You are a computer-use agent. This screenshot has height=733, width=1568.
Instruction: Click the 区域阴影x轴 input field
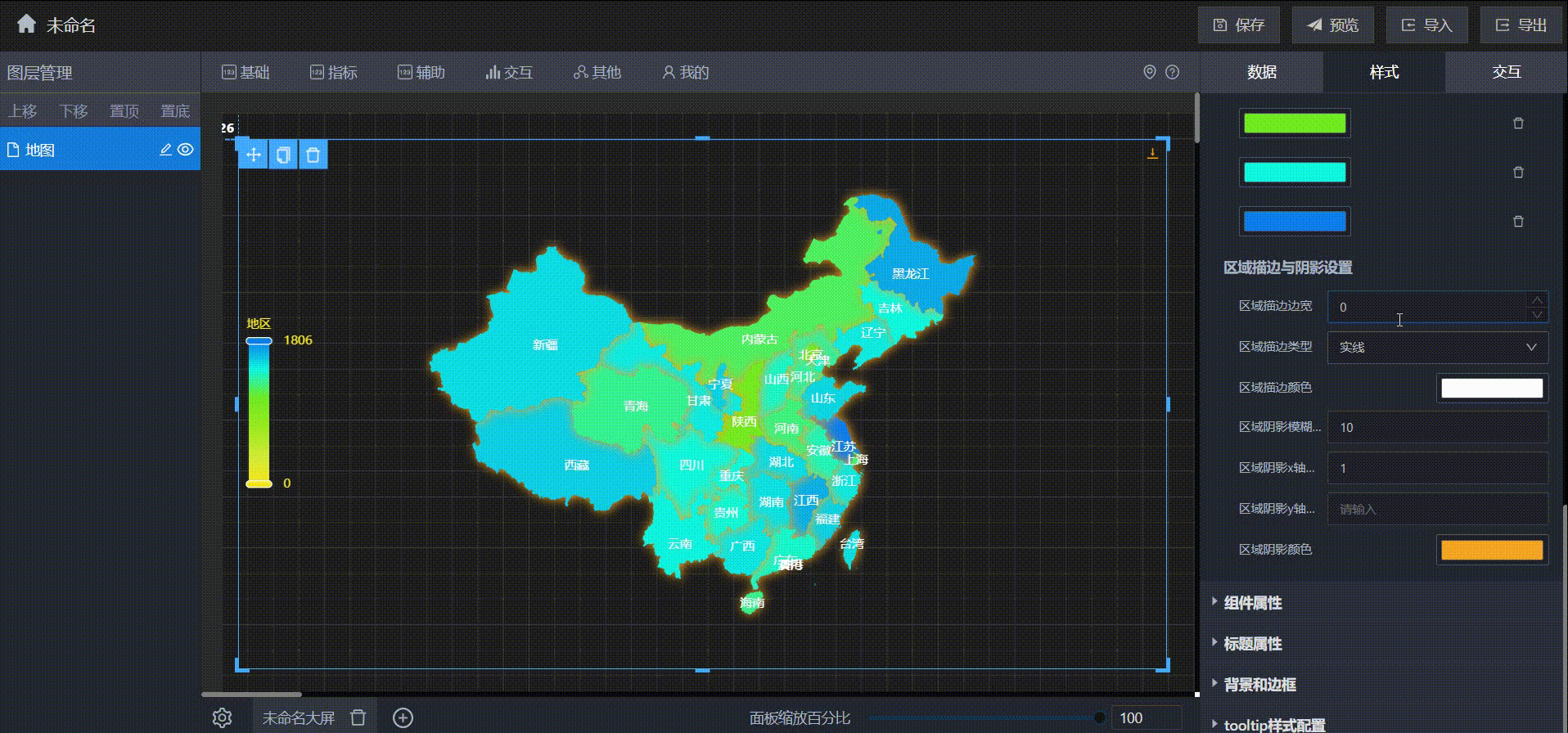1438,469
